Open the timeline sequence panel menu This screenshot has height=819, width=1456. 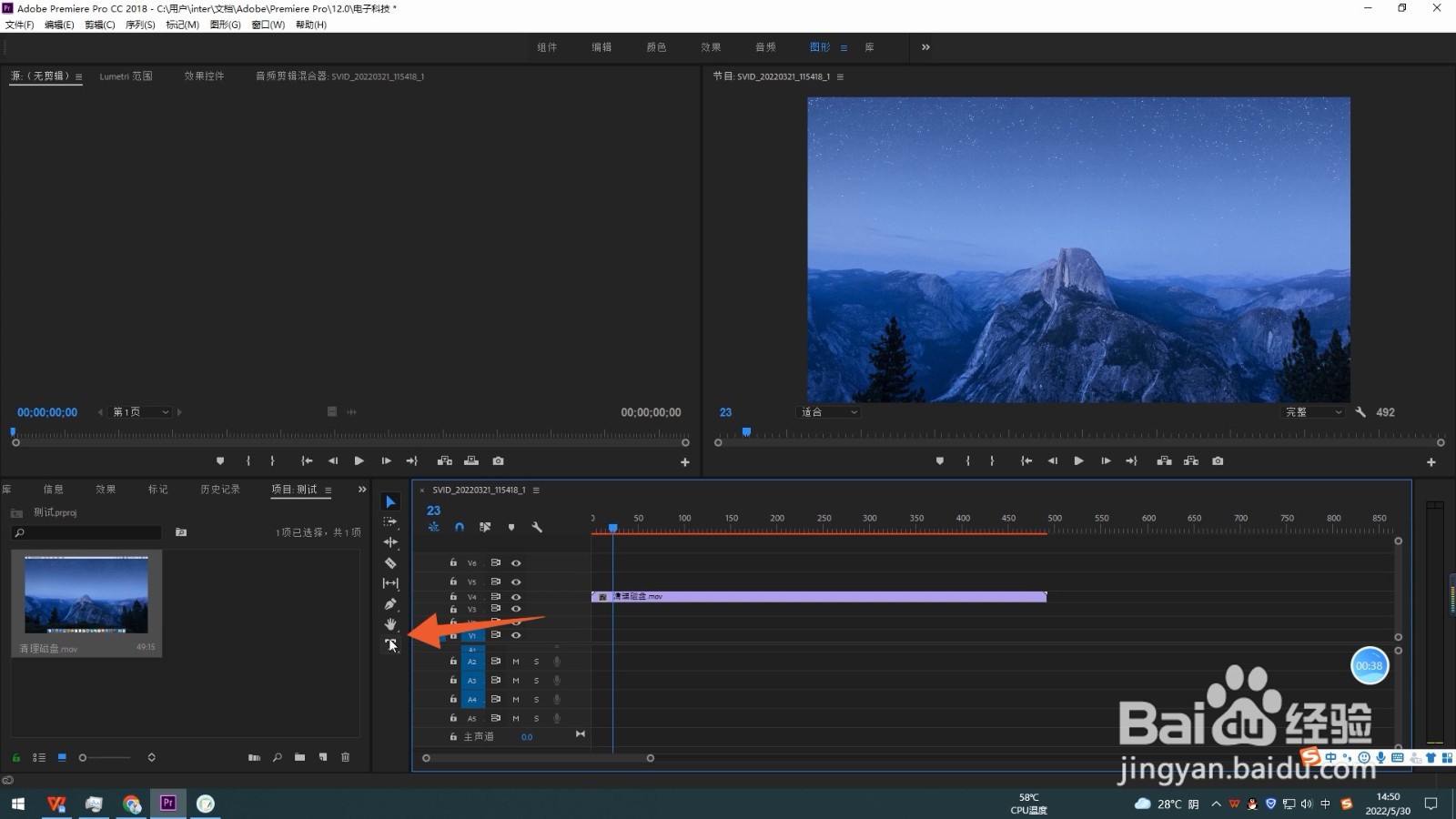tap(536, 490)
